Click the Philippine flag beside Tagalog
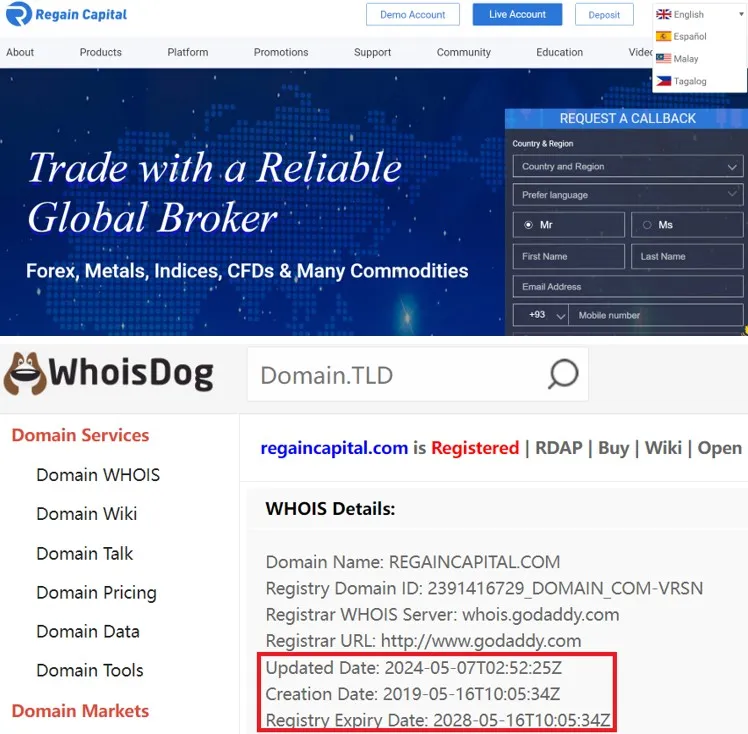 pos(663,81)
